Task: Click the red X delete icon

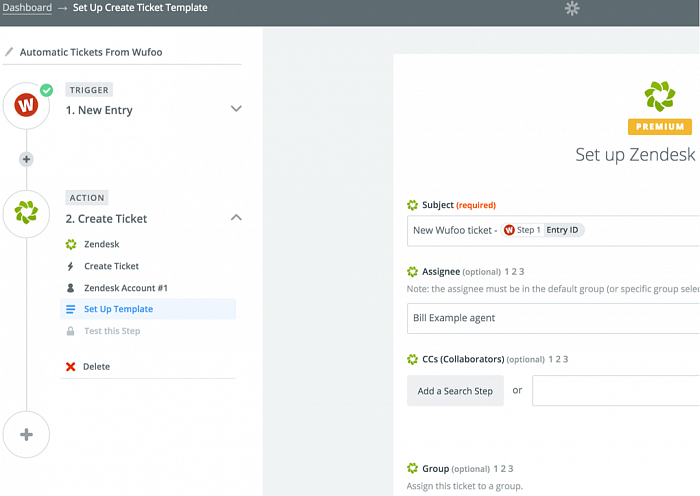Action: [71, 367]
